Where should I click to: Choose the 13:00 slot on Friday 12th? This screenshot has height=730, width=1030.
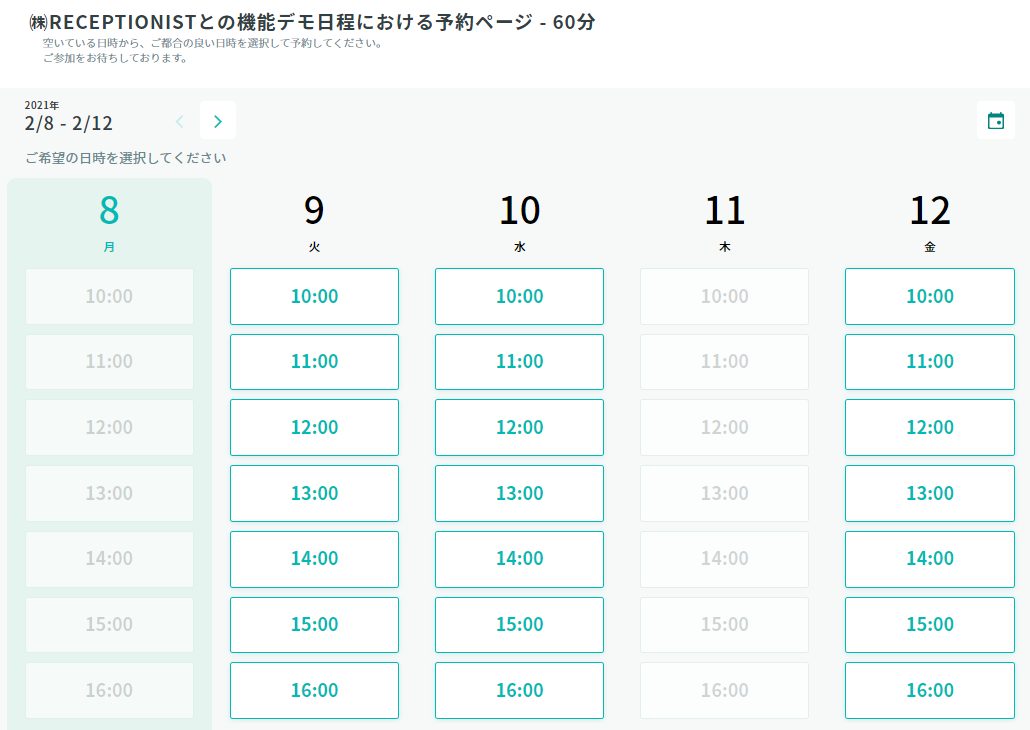(929, 493)
